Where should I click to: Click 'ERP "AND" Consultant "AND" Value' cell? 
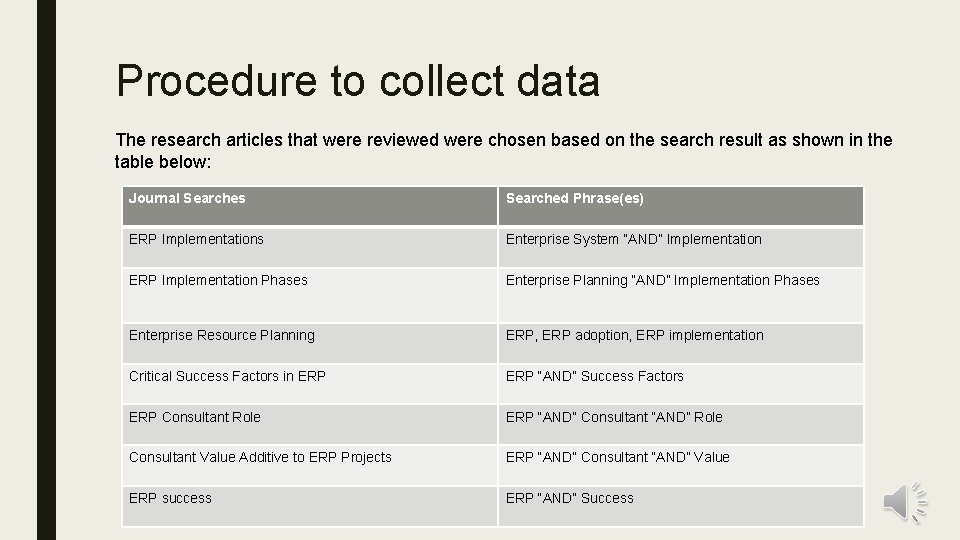coord(681,465)
